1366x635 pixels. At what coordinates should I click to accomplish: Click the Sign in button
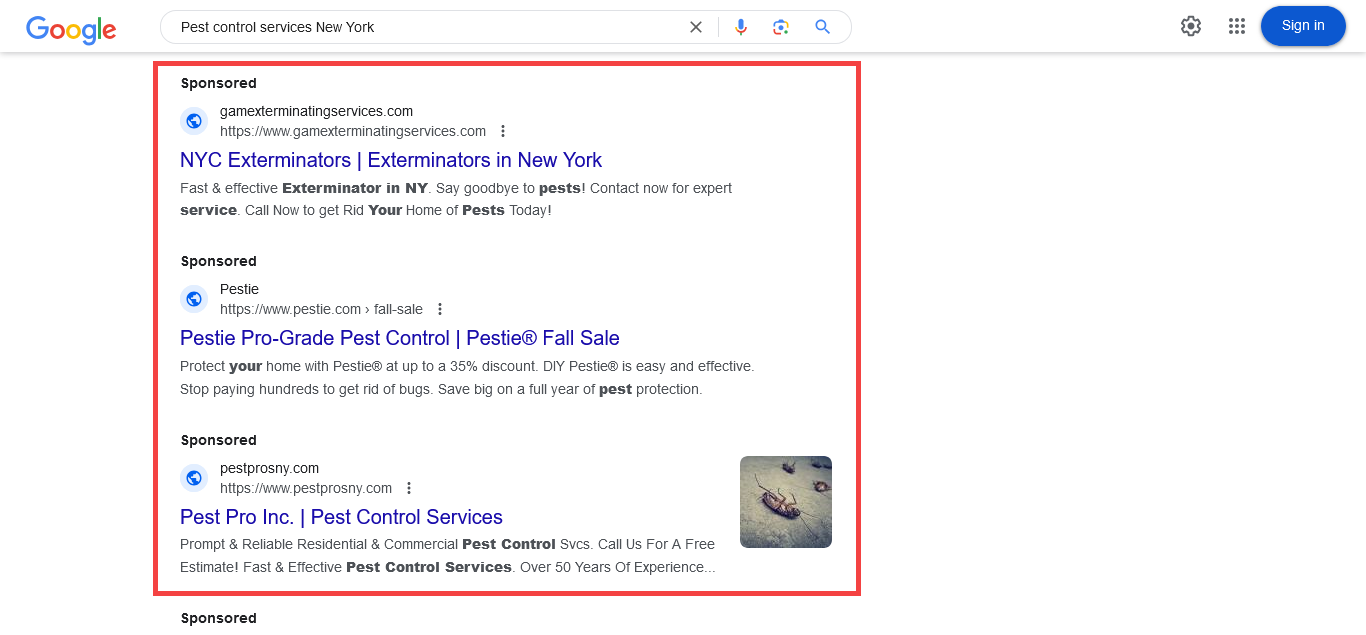(x=1303, y=26)
